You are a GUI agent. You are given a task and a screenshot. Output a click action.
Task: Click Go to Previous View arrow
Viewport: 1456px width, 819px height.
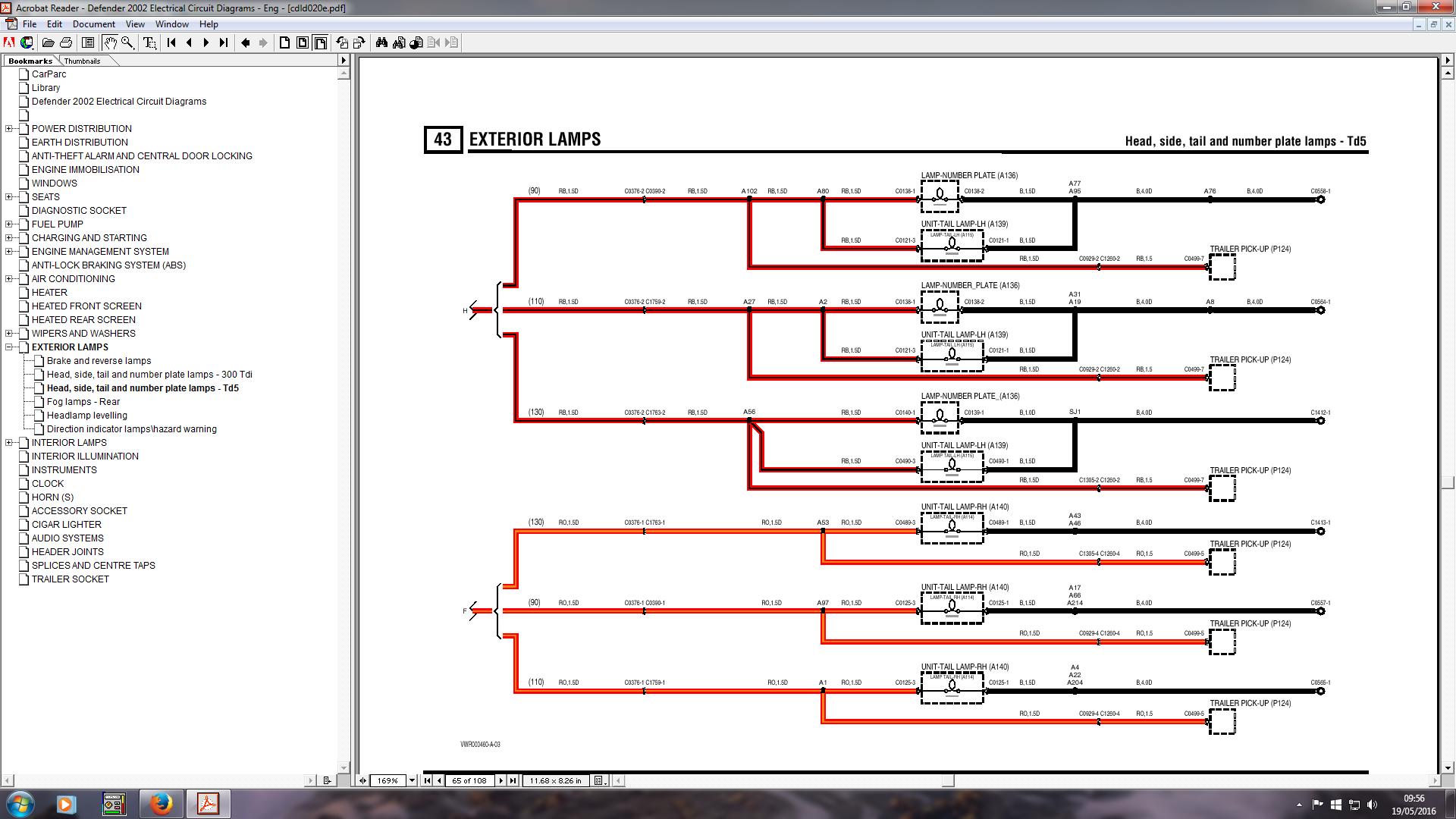click(245, 42)
